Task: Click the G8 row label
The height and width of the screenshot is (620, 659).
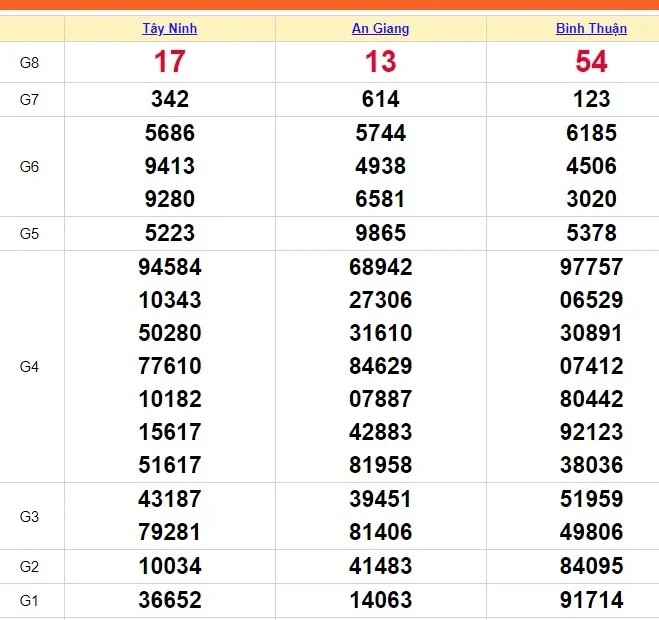Action: [30, 62]
